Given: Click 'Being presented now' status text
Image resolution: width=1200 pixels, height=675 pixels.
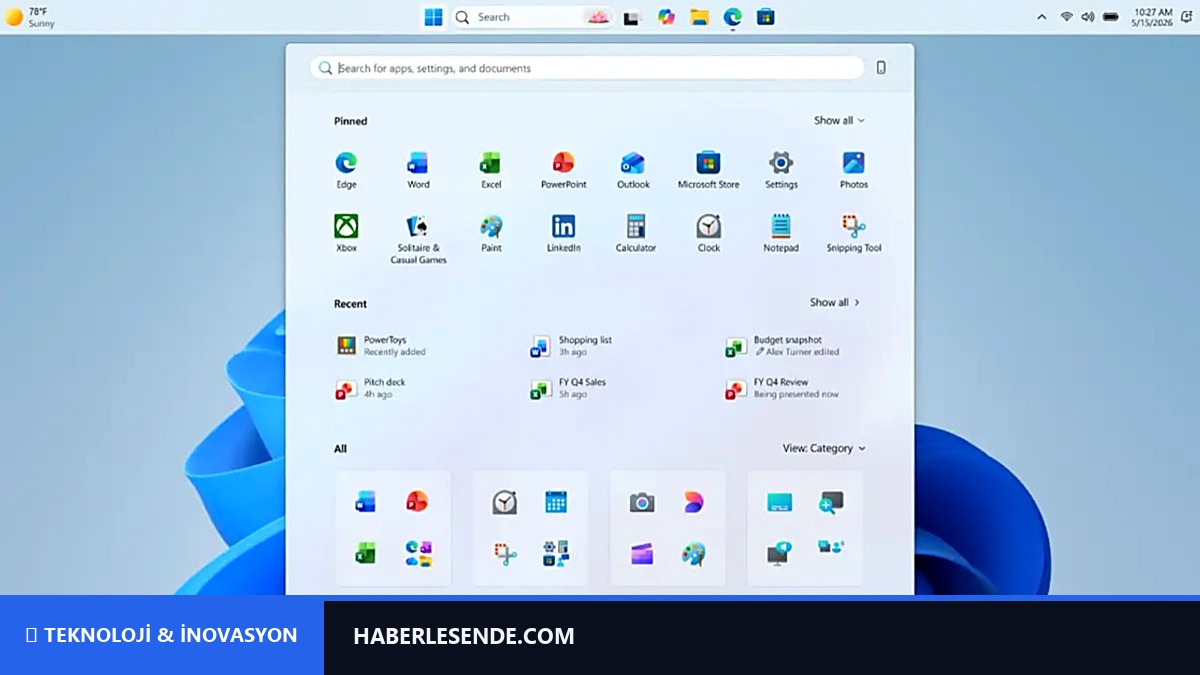Looking at the screenshot, I should [x=796, y=394].
